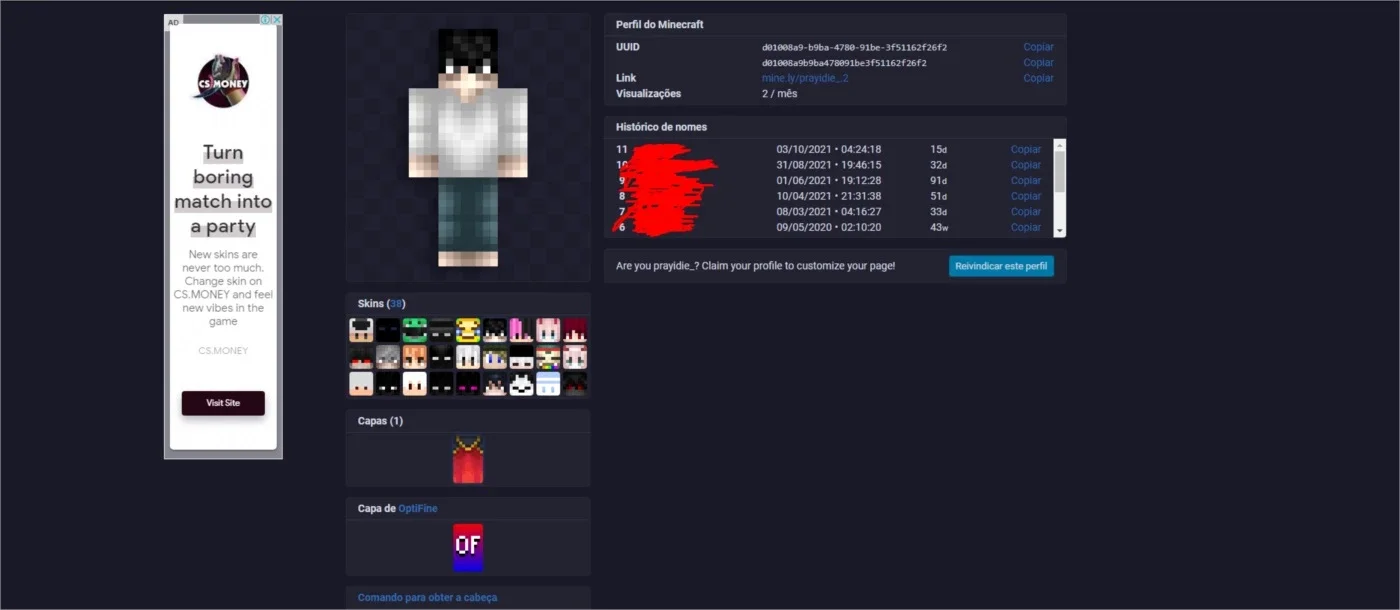Choose the gray-haired skin head
The width and height of the screenshot is (1400, 610).
point(387,357)
